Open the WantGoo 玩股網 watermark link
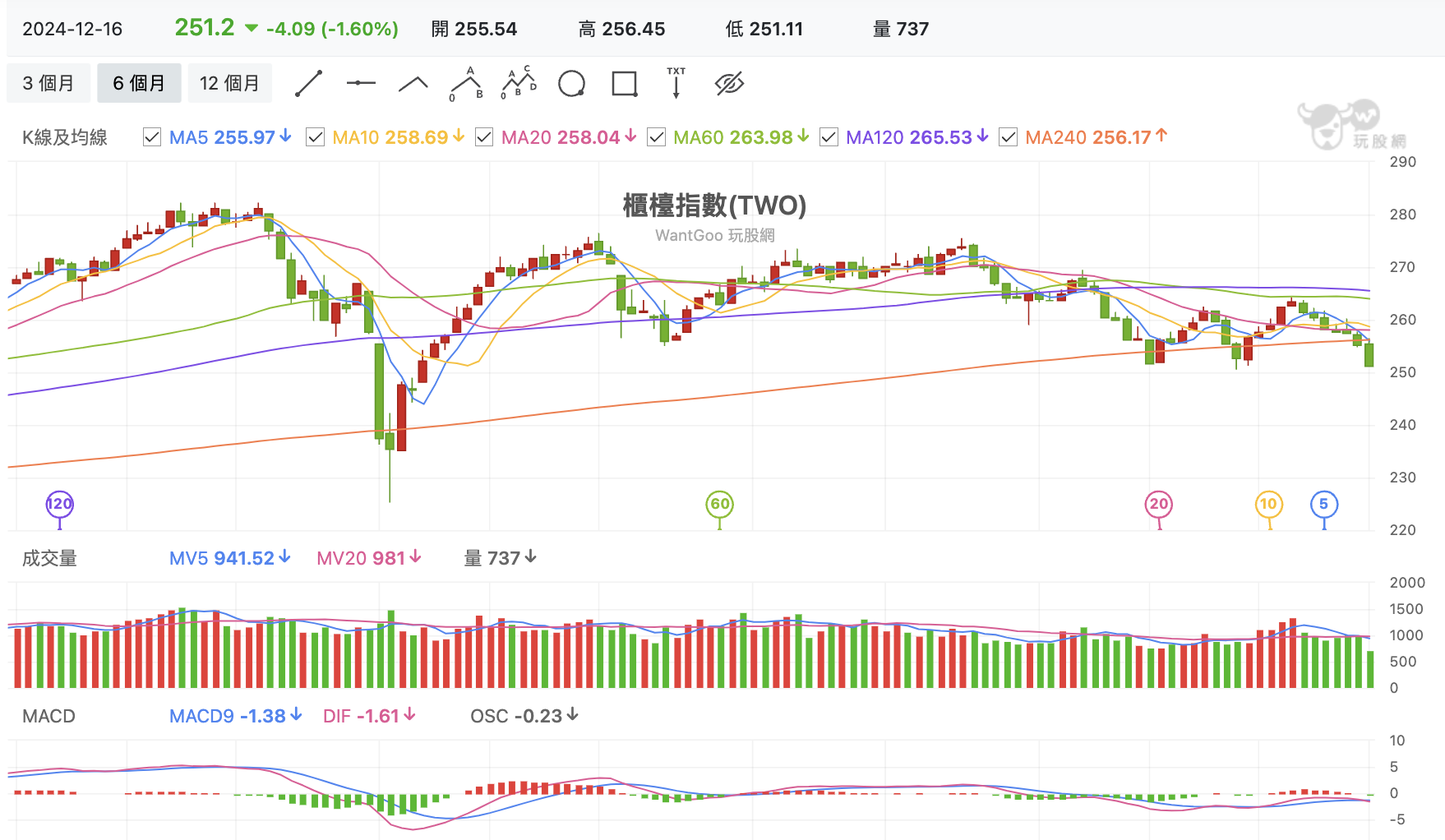The height and width of the screenshot is (840, 1445). point(714,235)
